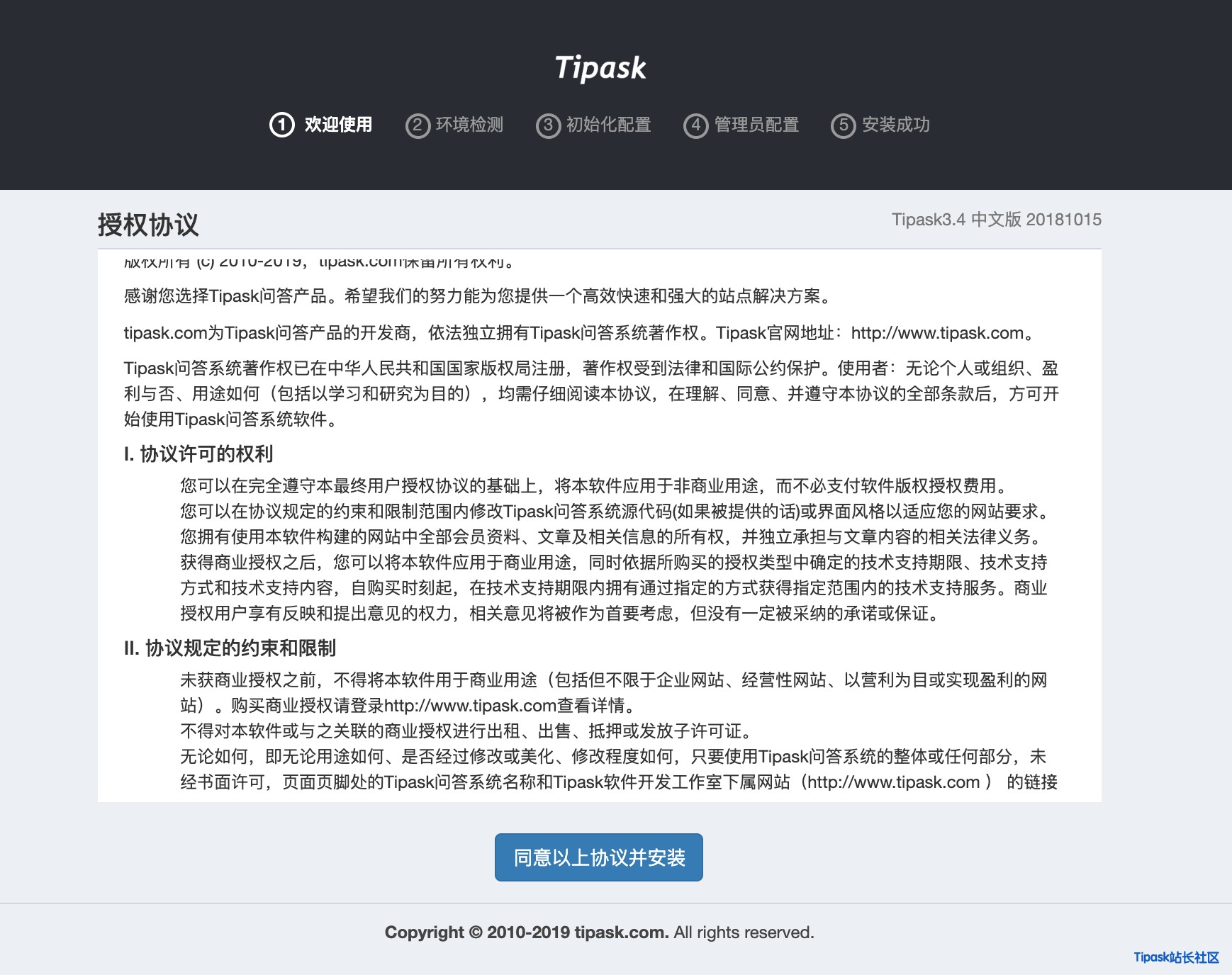Screen dimensions: 1232x975
Task: Go to 初始化配置 step
Action: pyautogui.click(x=608, y=125)
